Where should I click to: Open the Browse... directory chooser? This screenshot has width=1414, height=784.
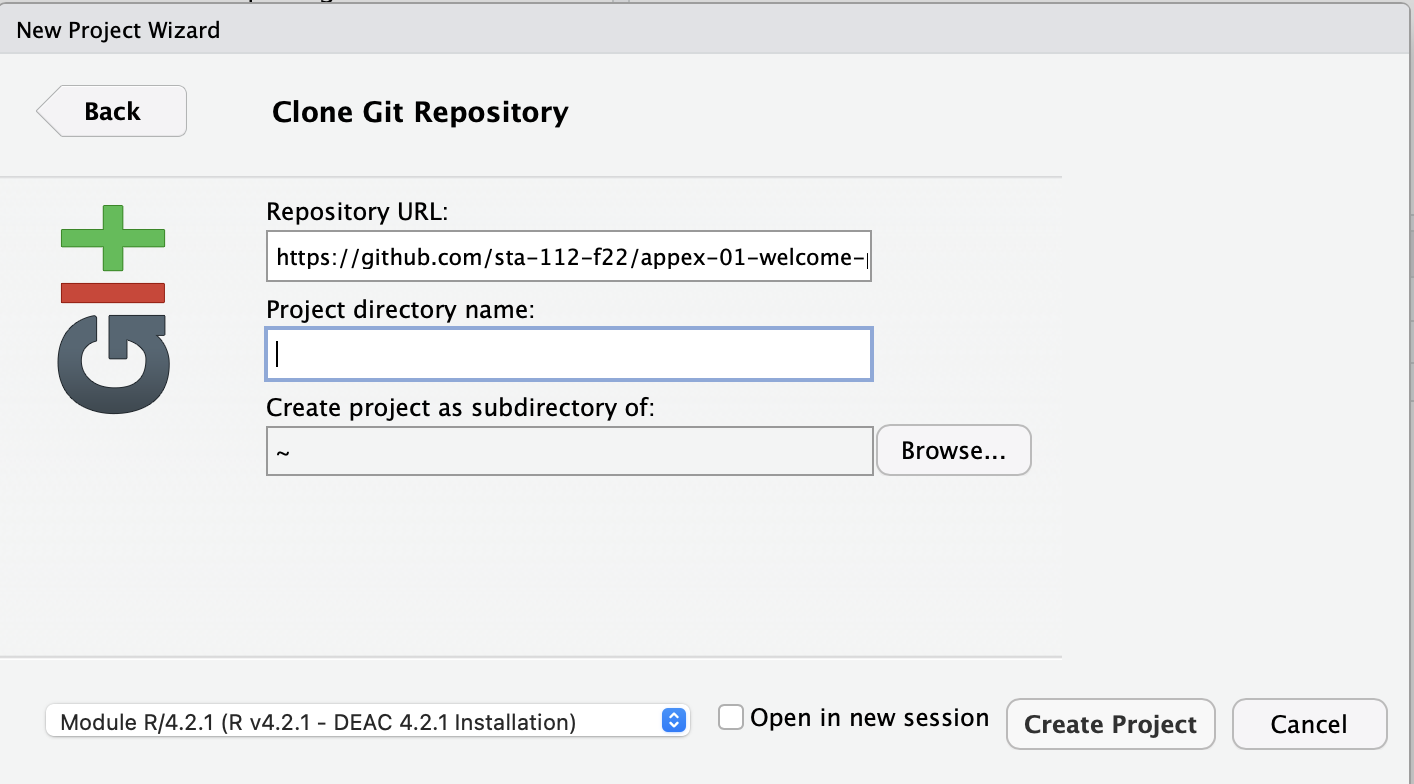pyautogui.click(x=953, y=451)
